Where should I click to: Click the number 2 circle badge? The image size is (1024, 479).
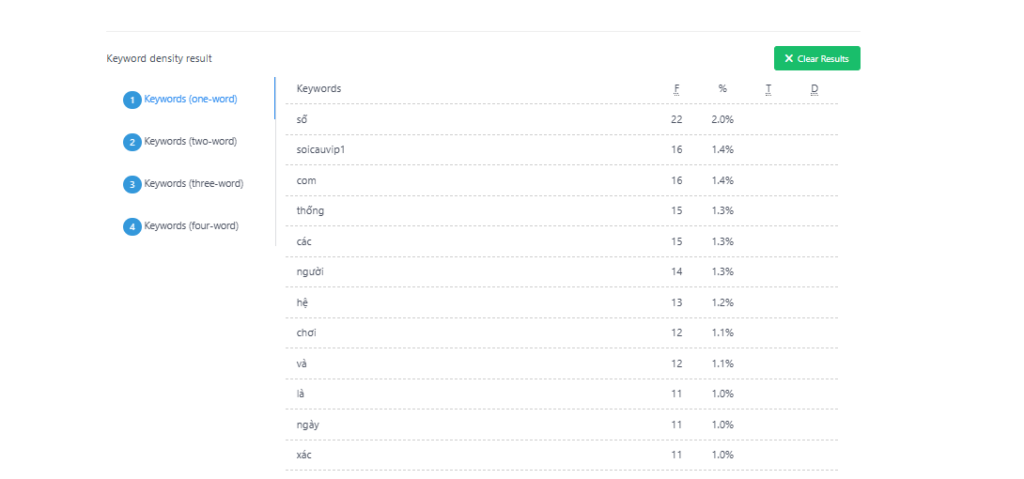[x=132, y=142]
